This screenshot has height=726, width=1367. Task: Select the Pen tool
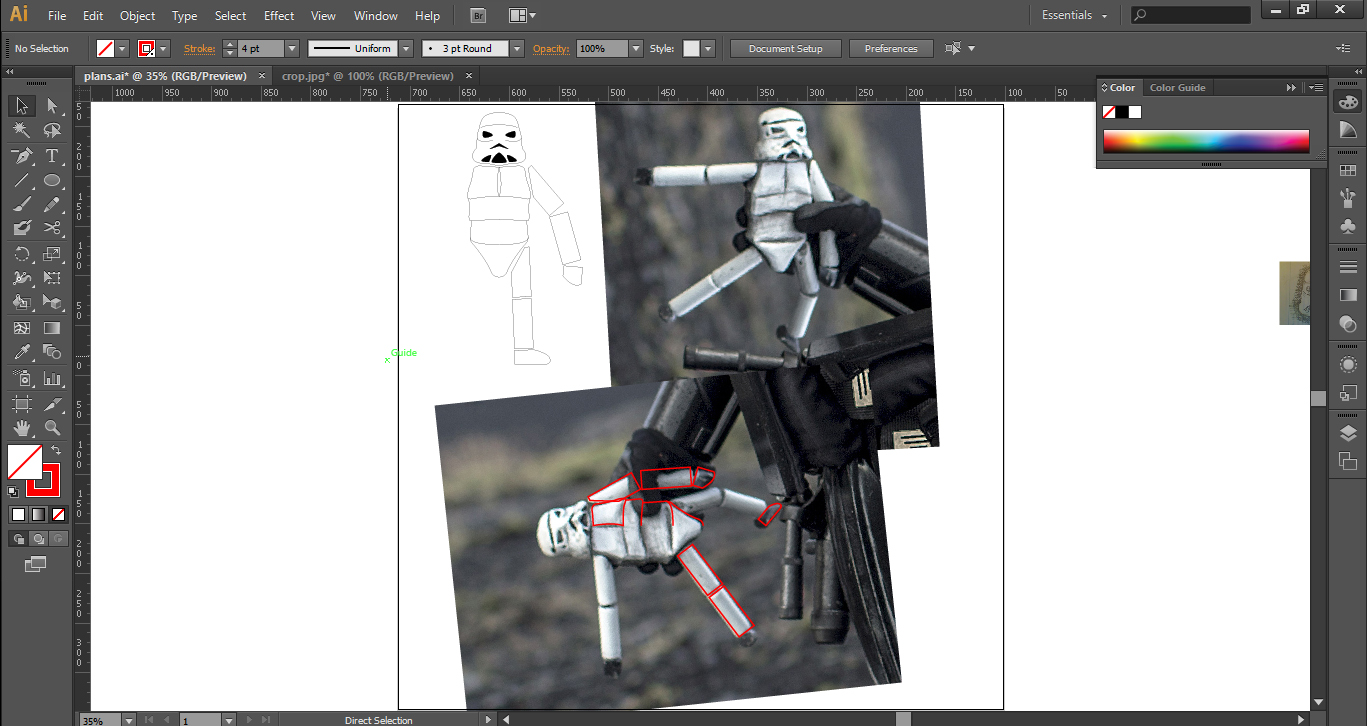coord(21,156)
